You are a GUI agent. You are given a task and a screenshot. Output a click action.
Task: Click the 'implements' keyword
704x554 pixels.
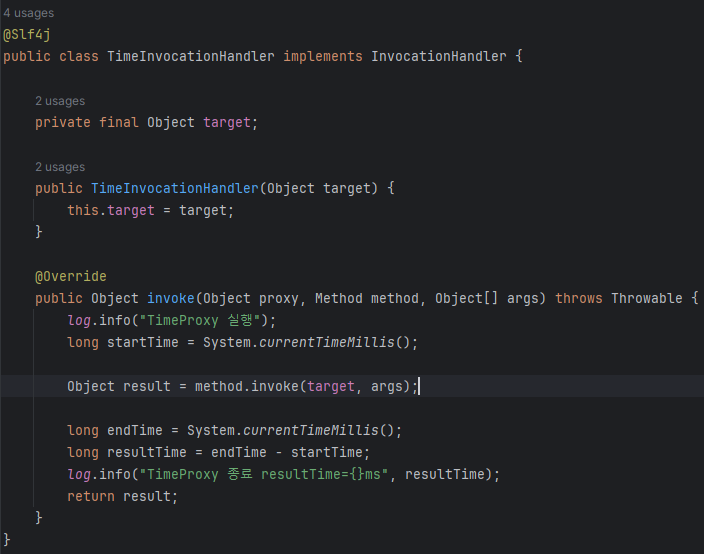coord(323,57)
